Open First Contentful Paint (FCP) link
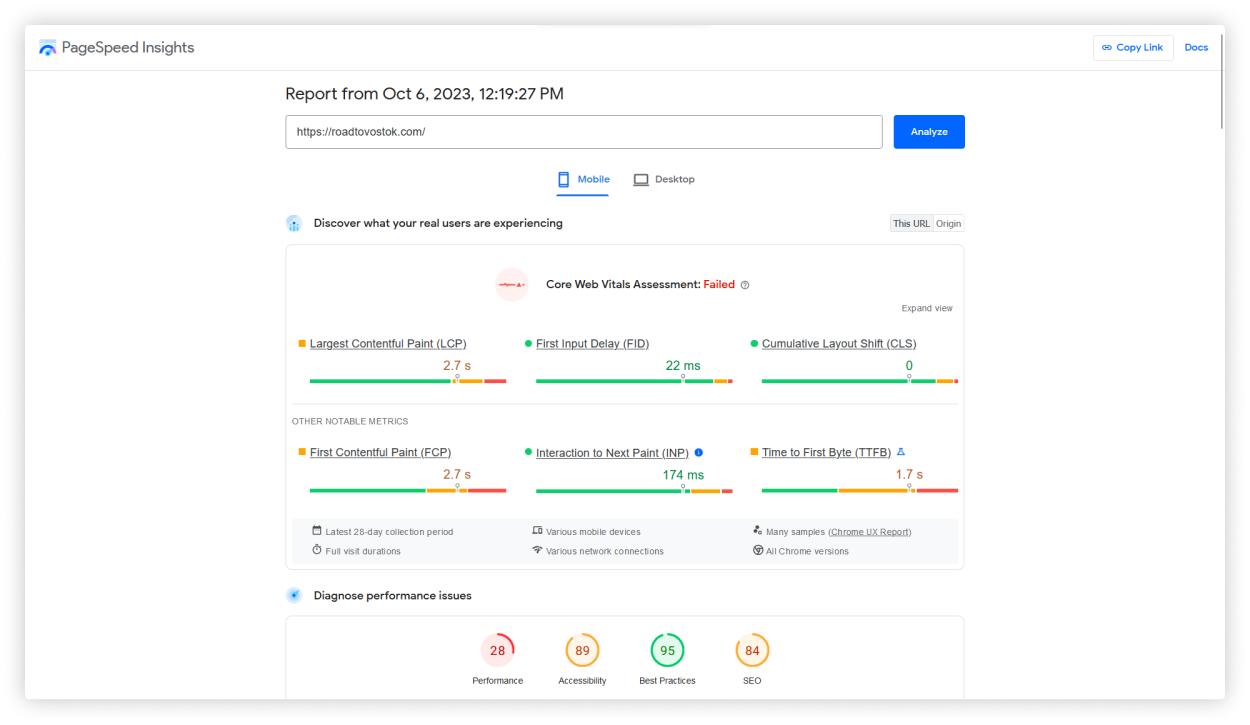The image size is (1250, 725). point(380,453)
